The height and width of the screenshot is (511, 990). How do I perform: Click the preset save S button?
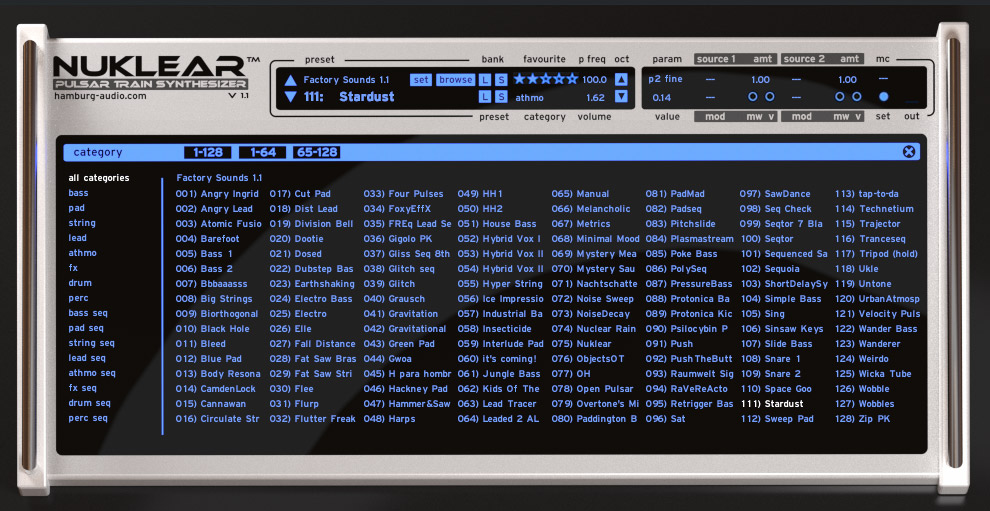coord(500,97)
